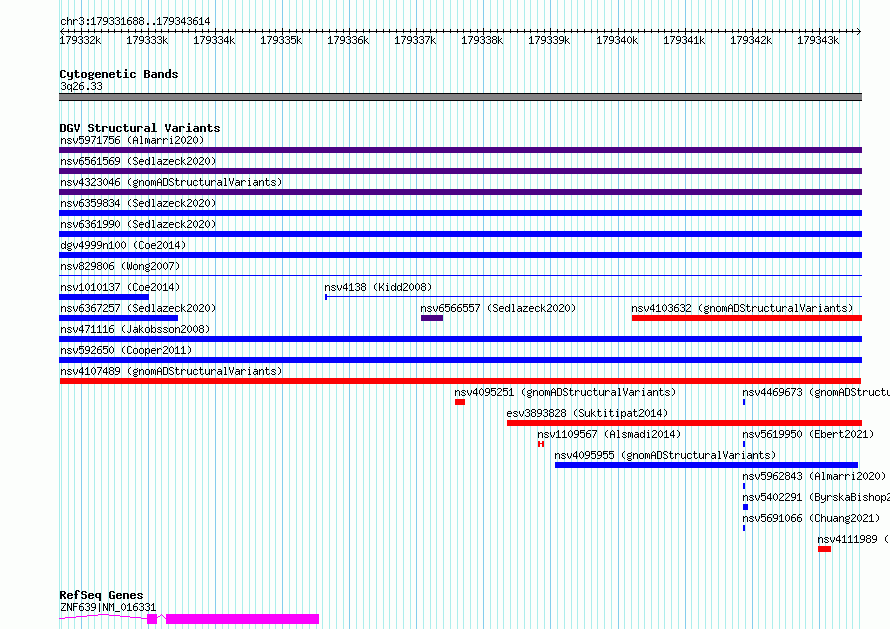Select the nsv471116 blue bar
The image size is (890, 629).
click(x=460, y=339)
